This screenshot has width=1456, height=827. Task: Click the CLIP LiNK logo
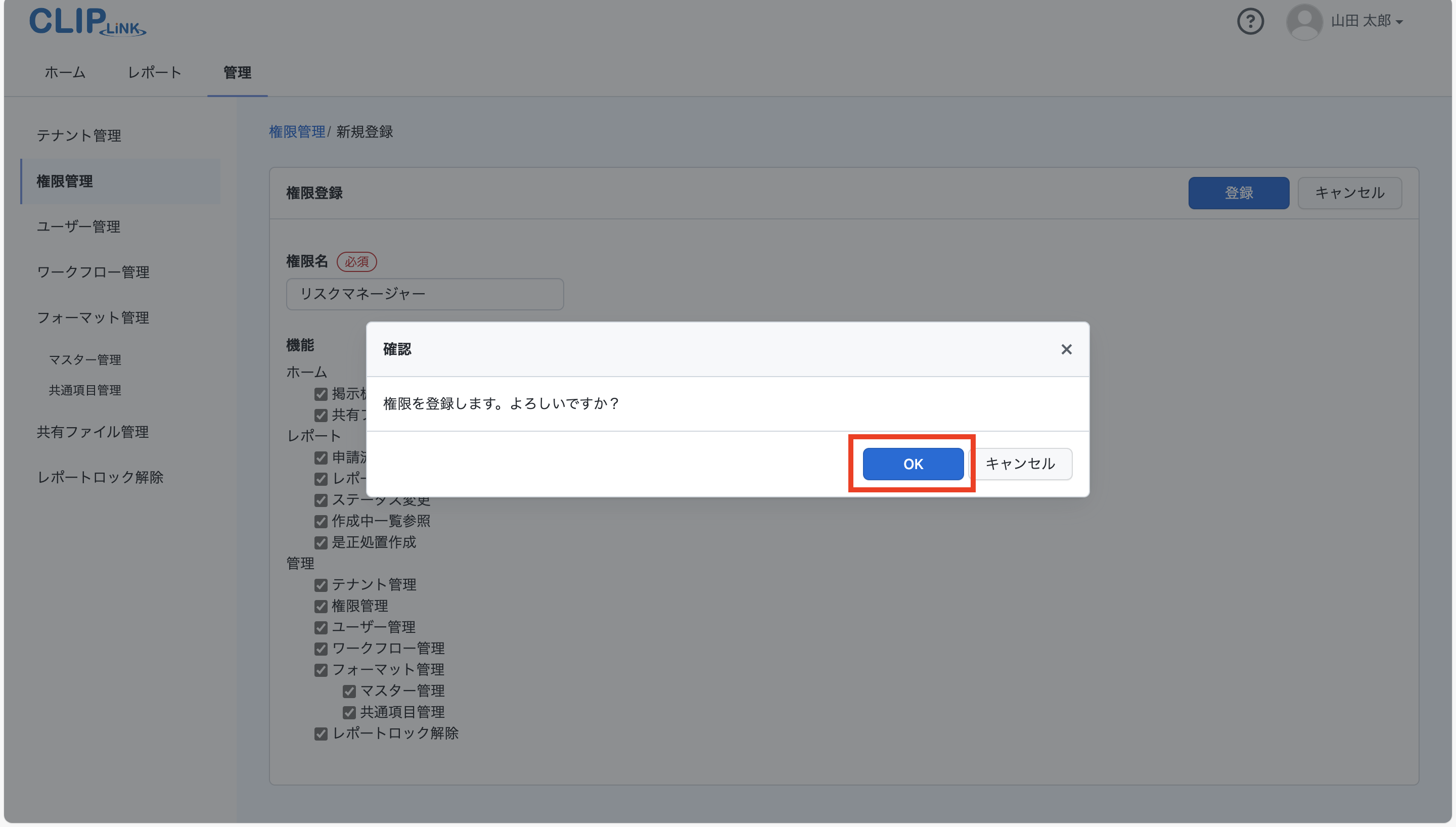87,22
